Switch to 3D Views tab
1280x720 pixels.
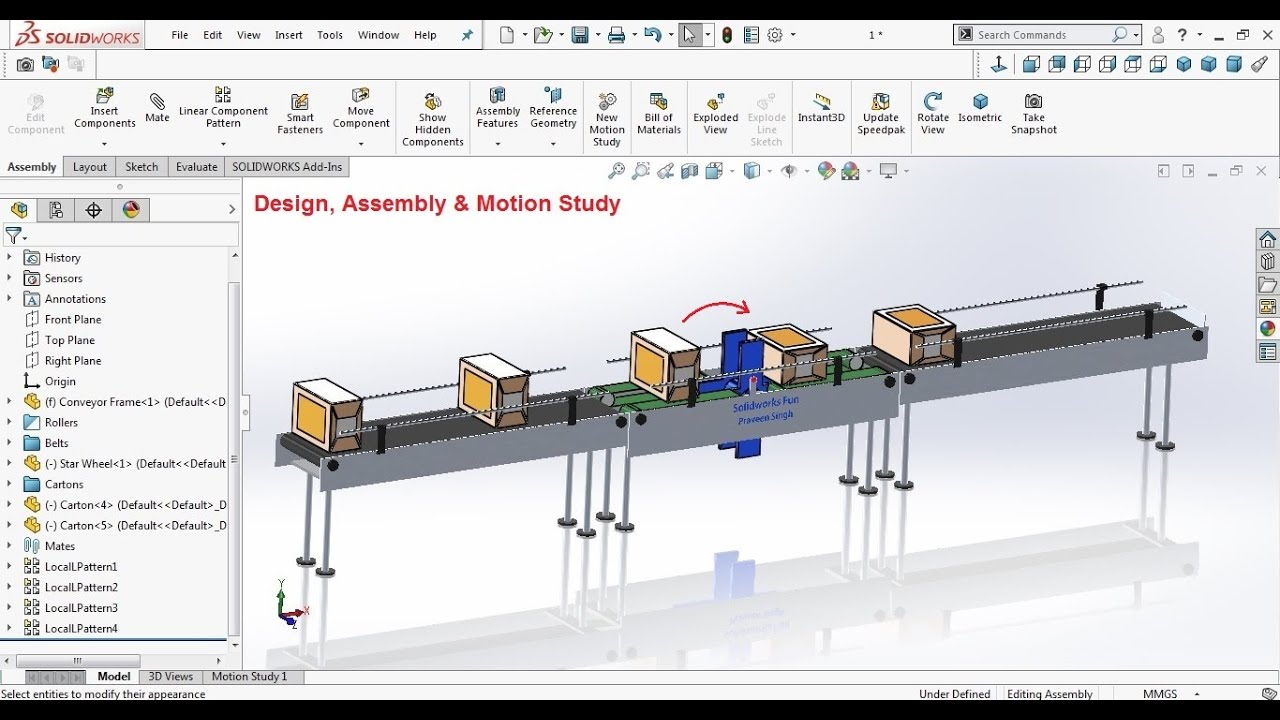[171, 677]
